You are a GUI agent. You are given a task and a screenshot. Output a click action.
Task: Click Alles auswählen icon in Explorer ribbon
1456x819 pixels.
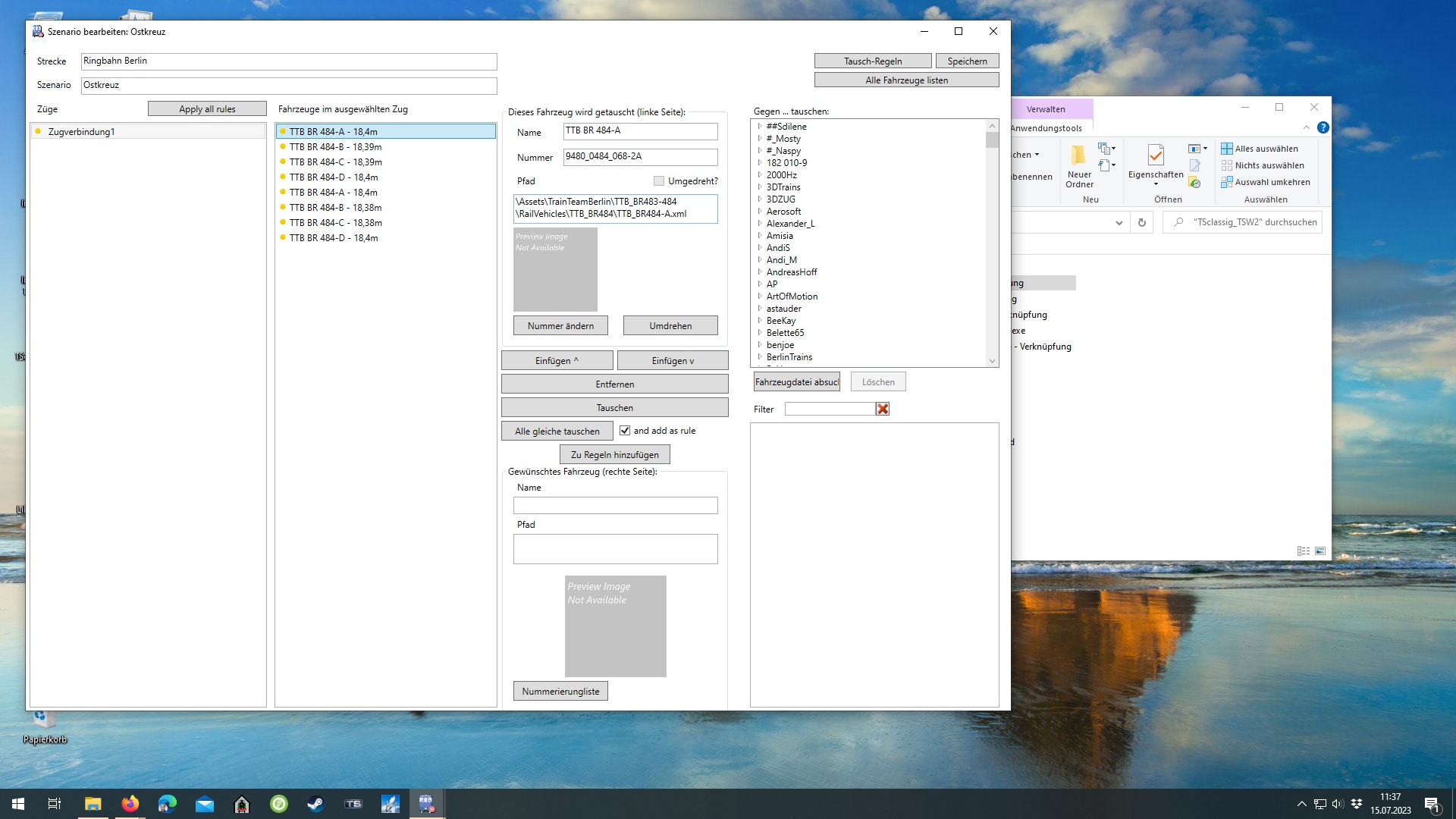tap(1226, 149)
